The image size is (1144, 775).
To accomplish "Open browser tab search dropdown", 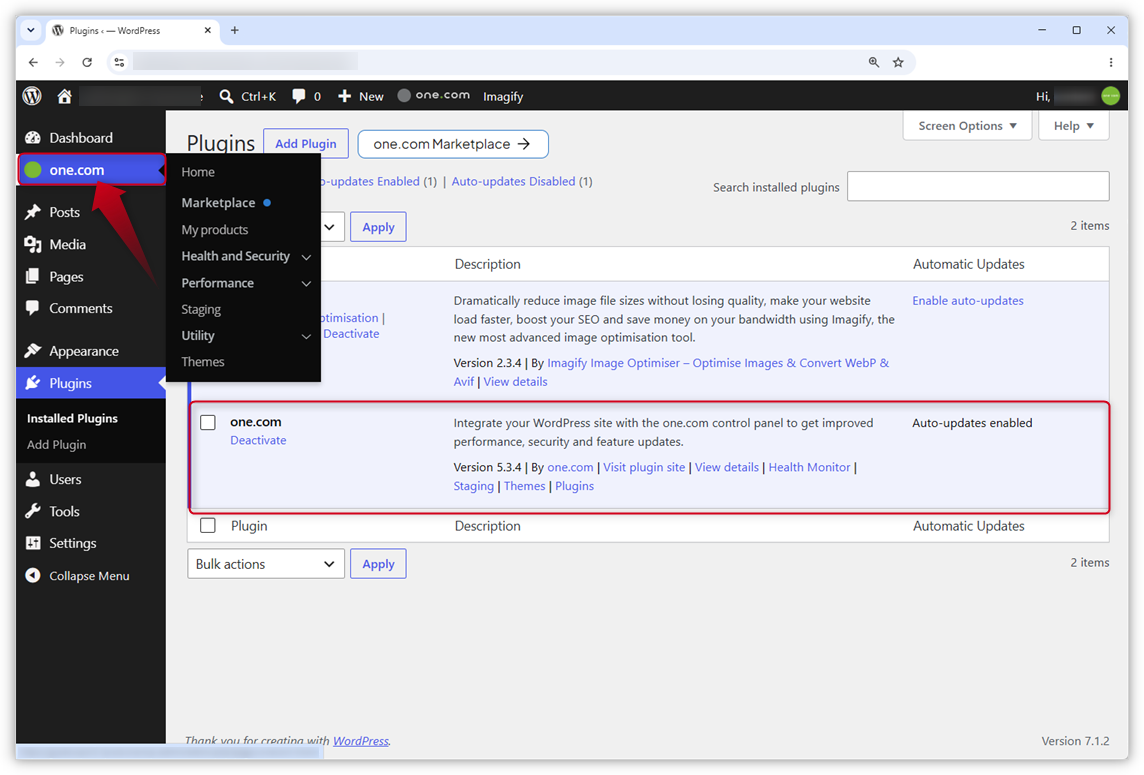I will [x=31, y=30].
